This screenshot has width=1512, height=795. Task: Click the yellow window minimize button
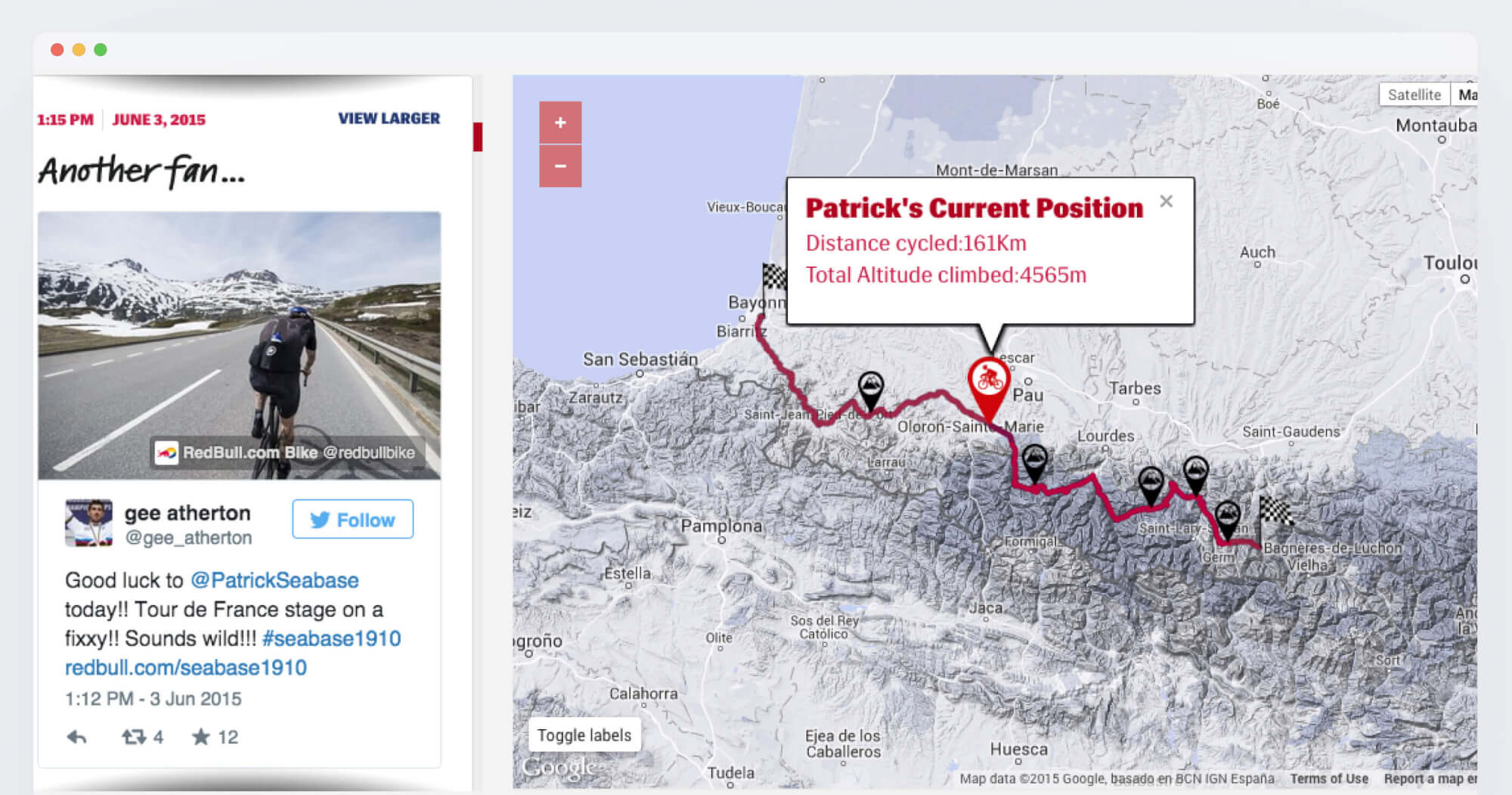tap(78, 50)
